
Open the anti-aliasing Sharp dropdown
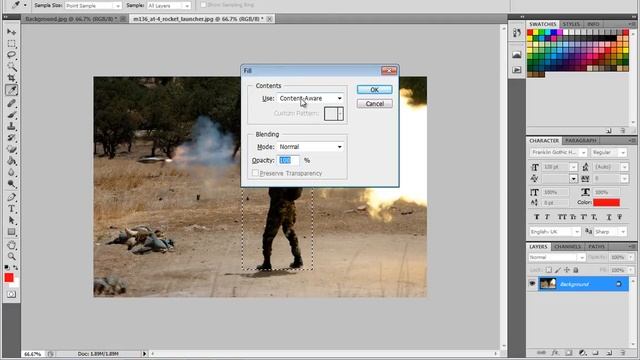click(610, 231)
